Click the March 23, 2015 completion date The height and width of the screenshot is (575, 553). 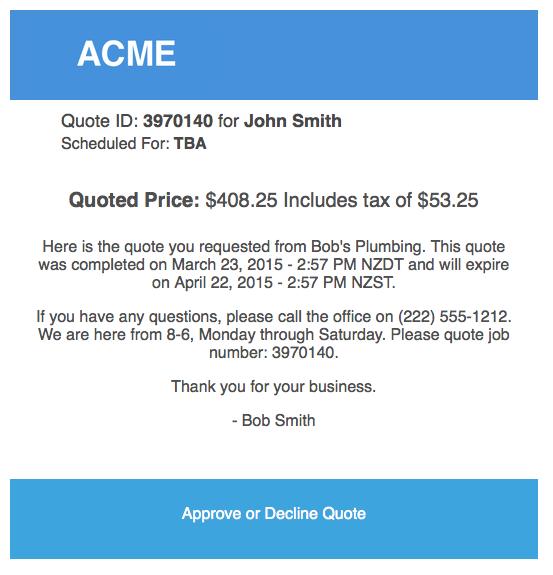227,264
